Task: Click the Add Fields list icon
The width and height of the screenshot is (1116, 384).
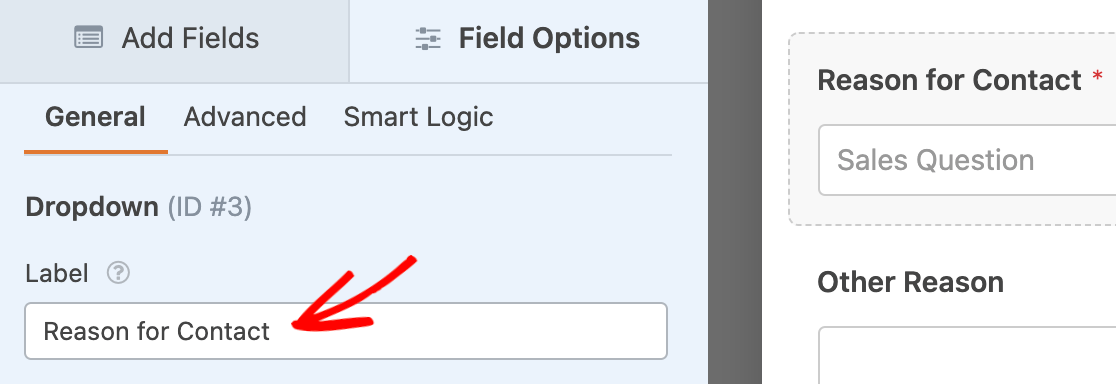Action: [x=88, y=38]
